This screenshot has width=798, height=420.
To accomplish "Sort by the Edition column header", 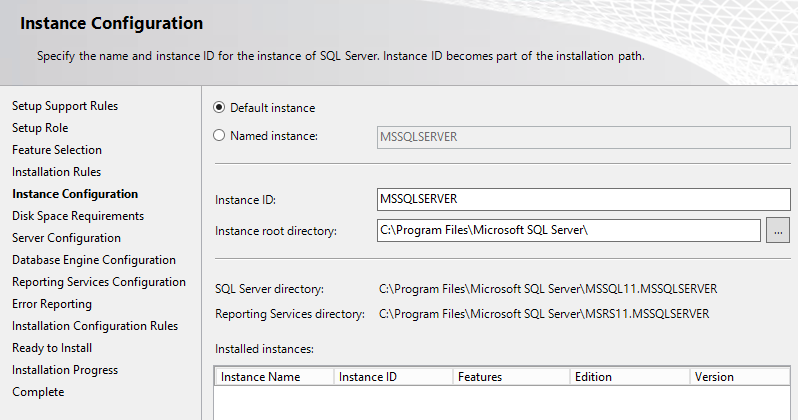I will (630, 377).
